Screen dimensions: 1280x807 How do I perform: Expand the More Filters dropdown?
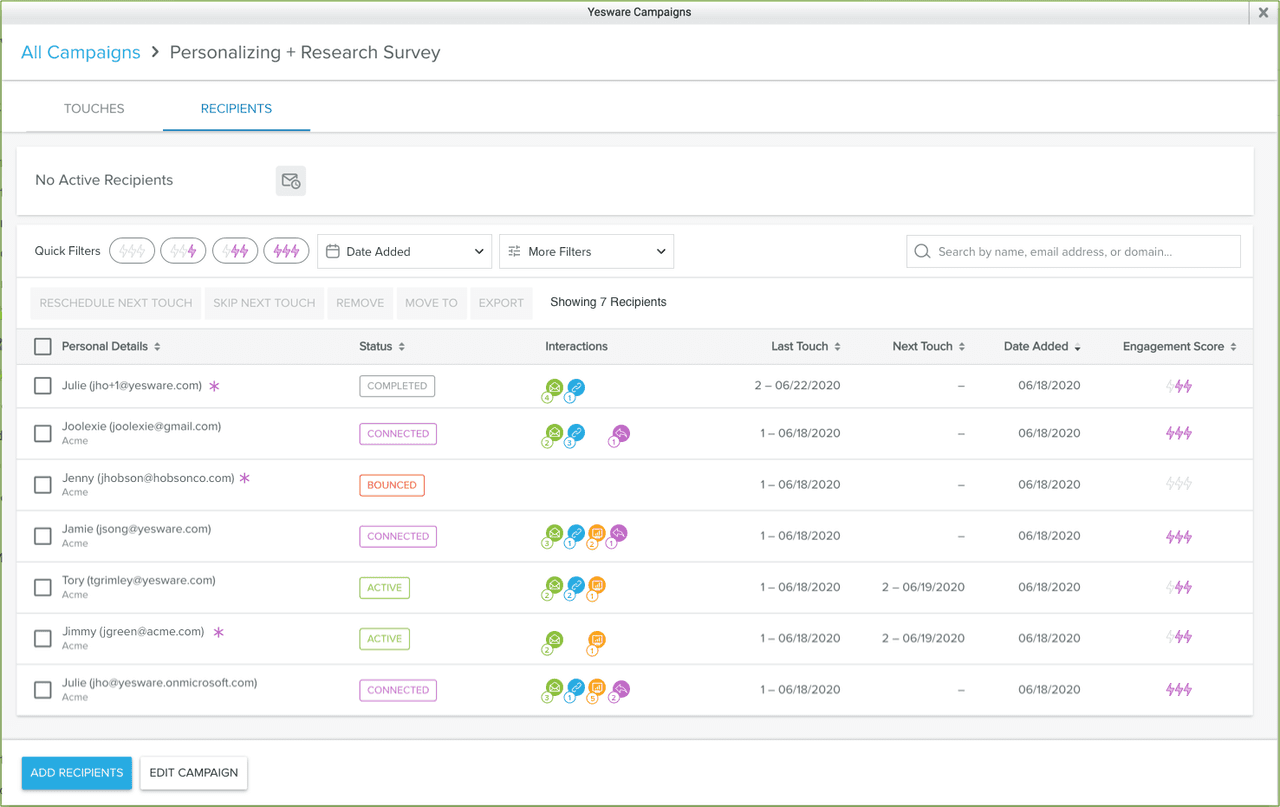point(586,252)
